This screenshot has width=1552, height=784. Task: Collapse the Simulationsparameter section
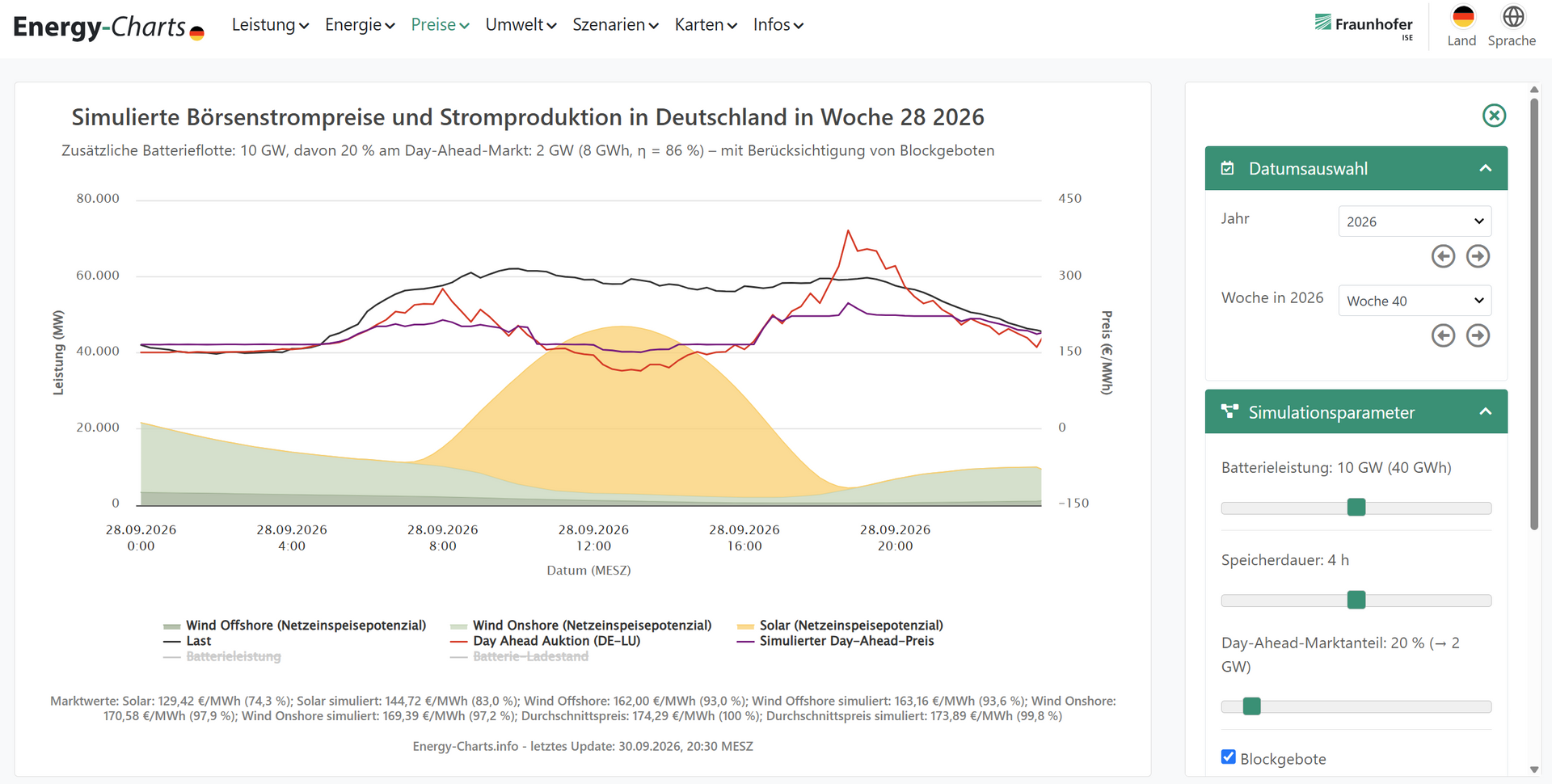(1485, 411)
